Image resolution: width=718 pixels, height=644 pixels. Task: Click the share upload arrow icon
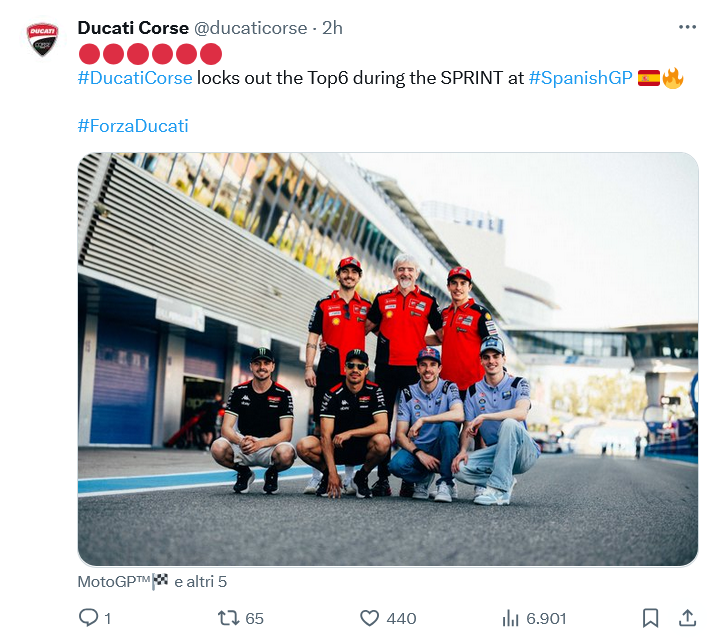[687, 618]
